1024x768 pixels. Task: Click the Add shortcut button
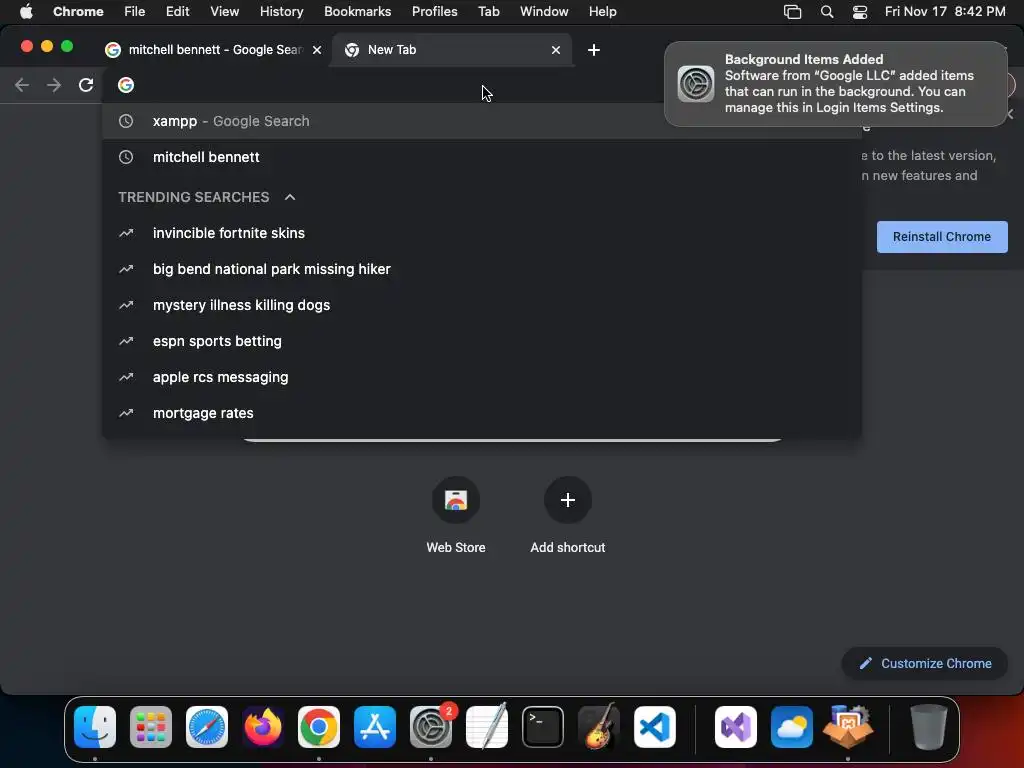(x=568, y=516)
